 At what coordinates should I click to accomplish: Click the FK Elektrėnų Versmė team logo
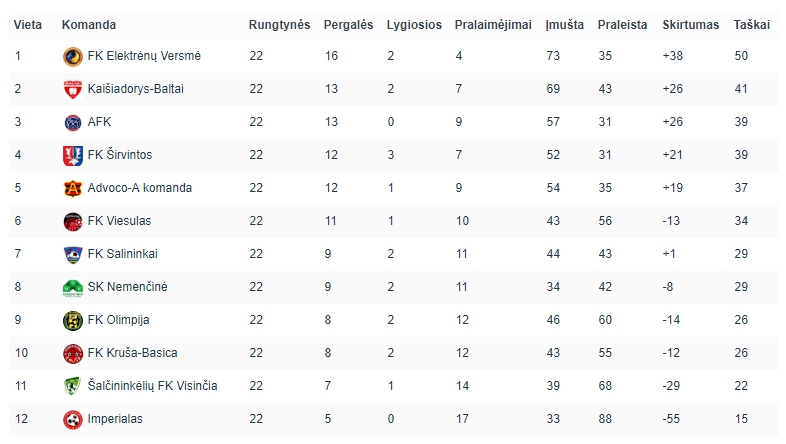(x=73, y=57)
